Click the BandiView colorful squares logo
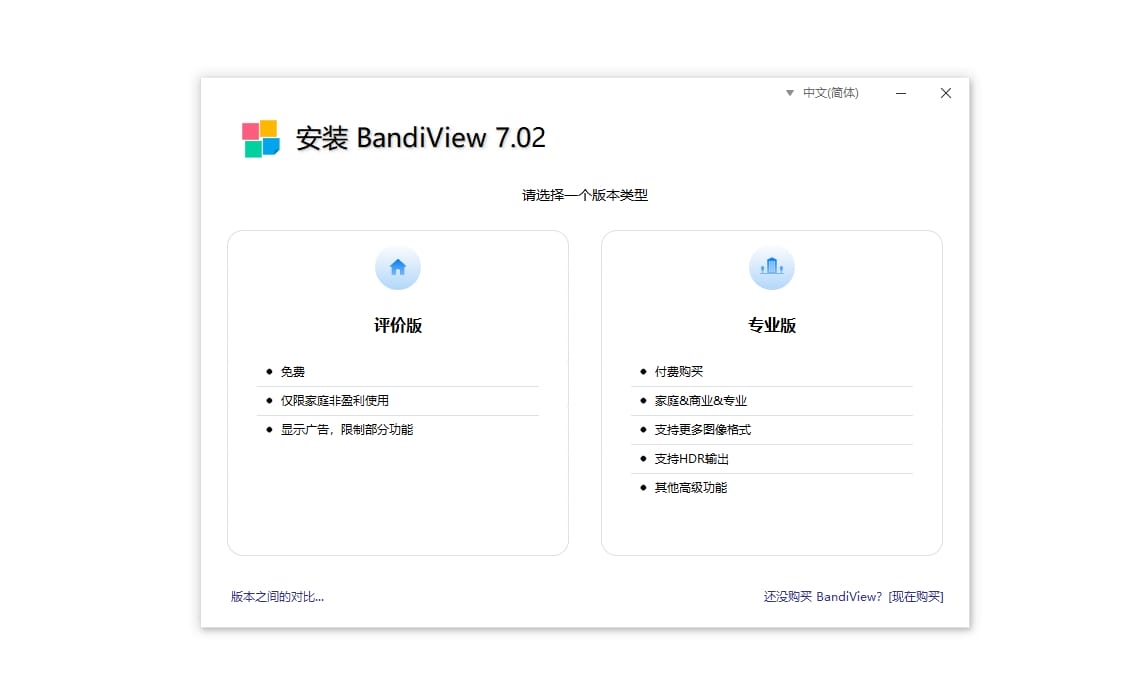Image resolution: width=1136 pixels, height=696 pixels. point(261,138)
